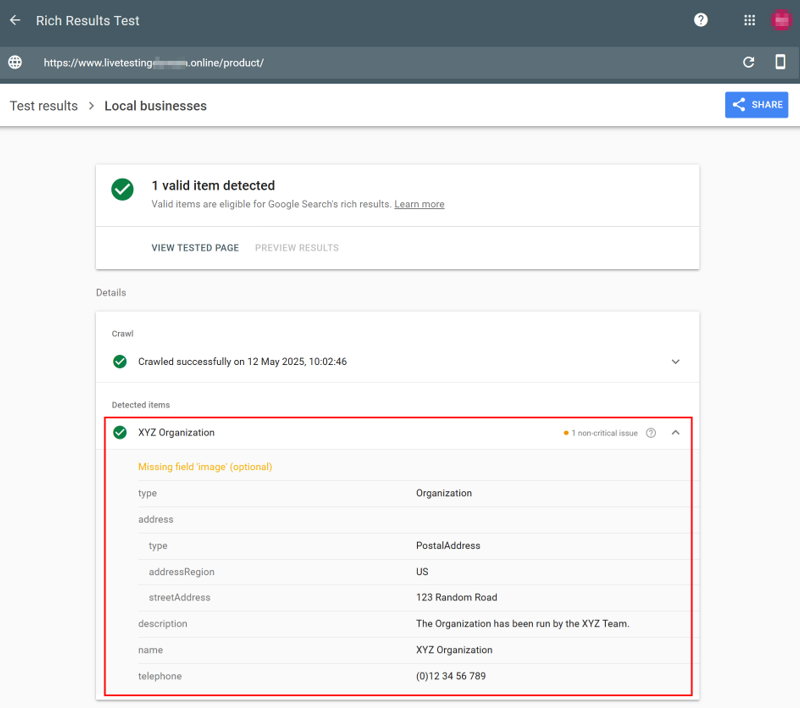Navigate to Test results breadcrumb
Image resolution: width=800 pixels, height=708 pixels.
pos(43,105)
